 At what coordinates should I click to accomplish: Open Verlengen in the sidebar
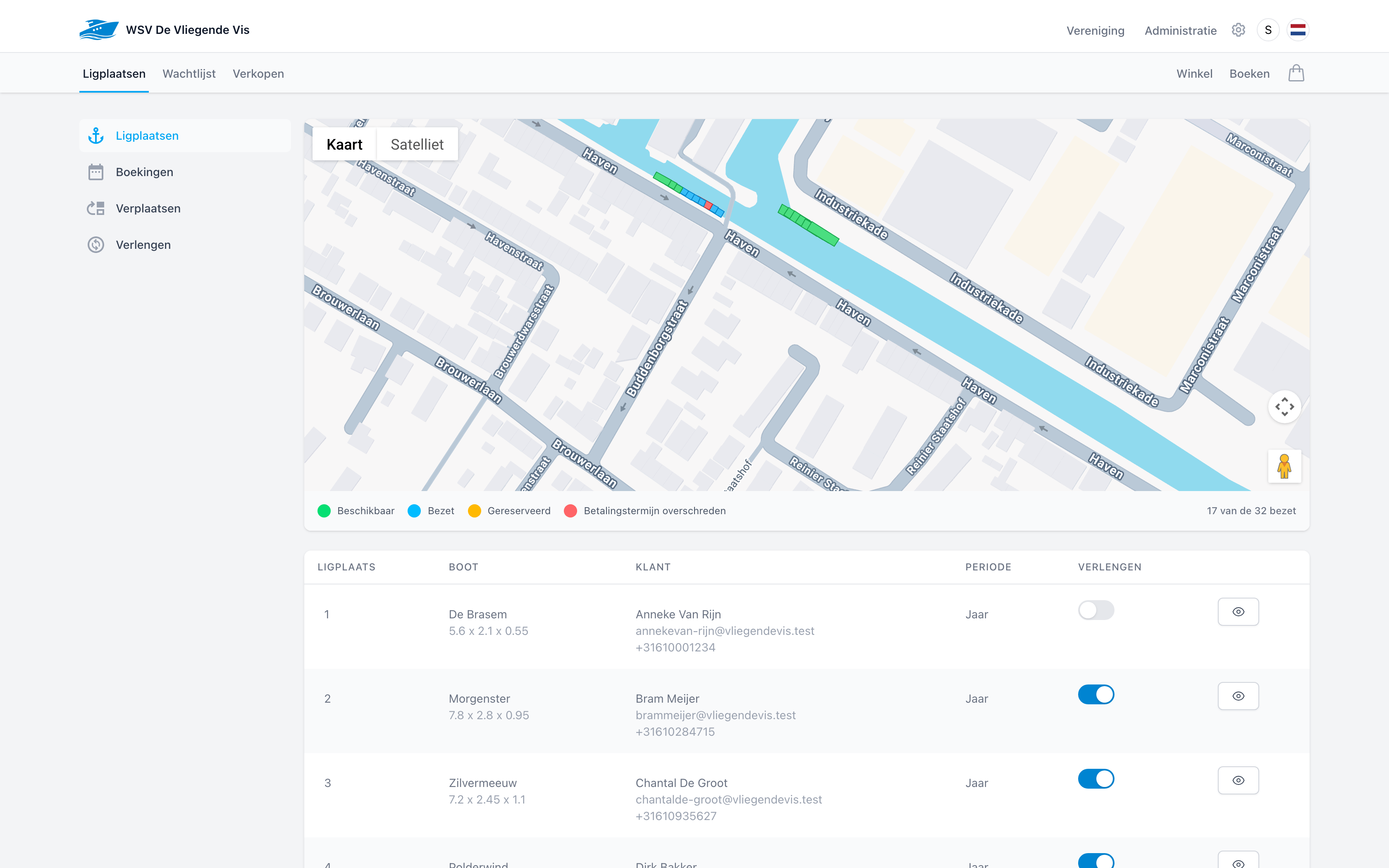185,245
